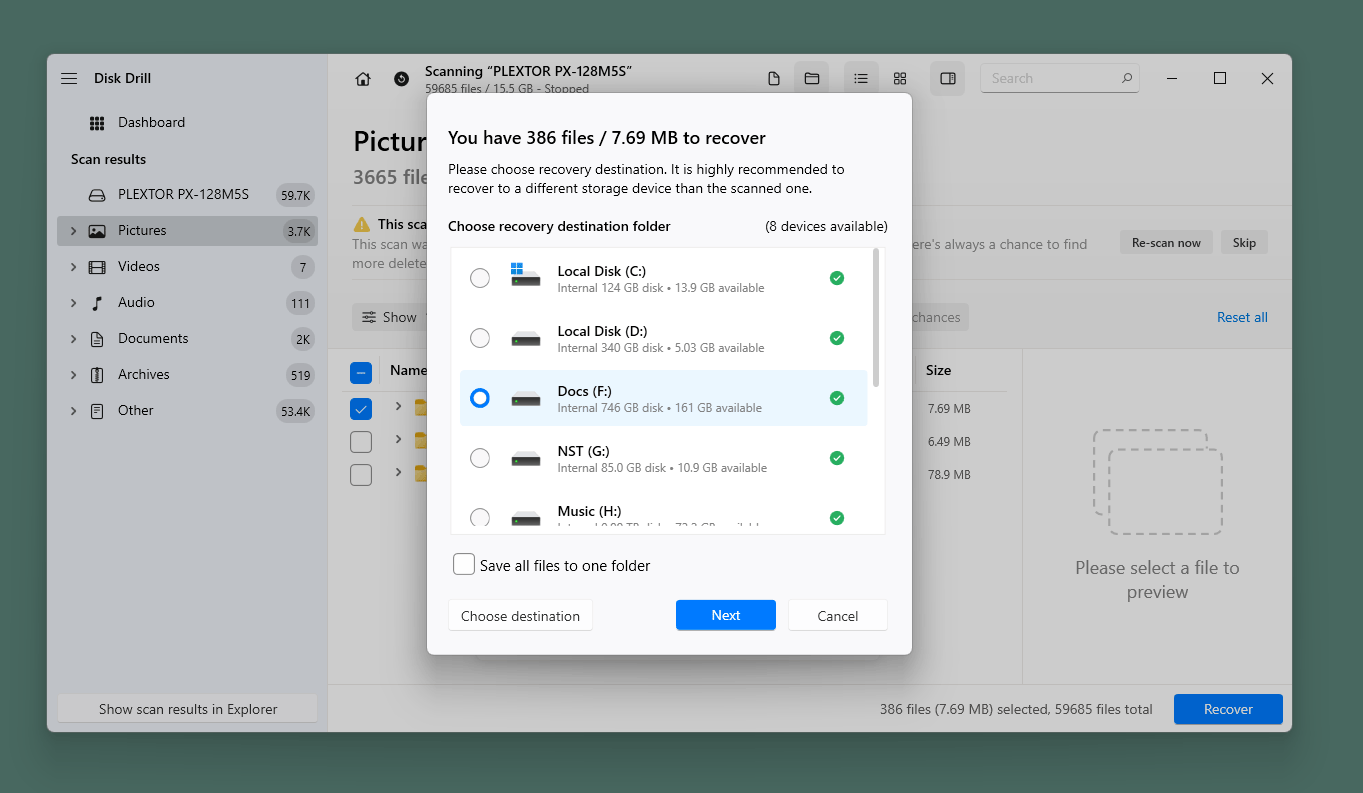
Task: Click the NST (G:) drive icon
Action: point(525,459)
